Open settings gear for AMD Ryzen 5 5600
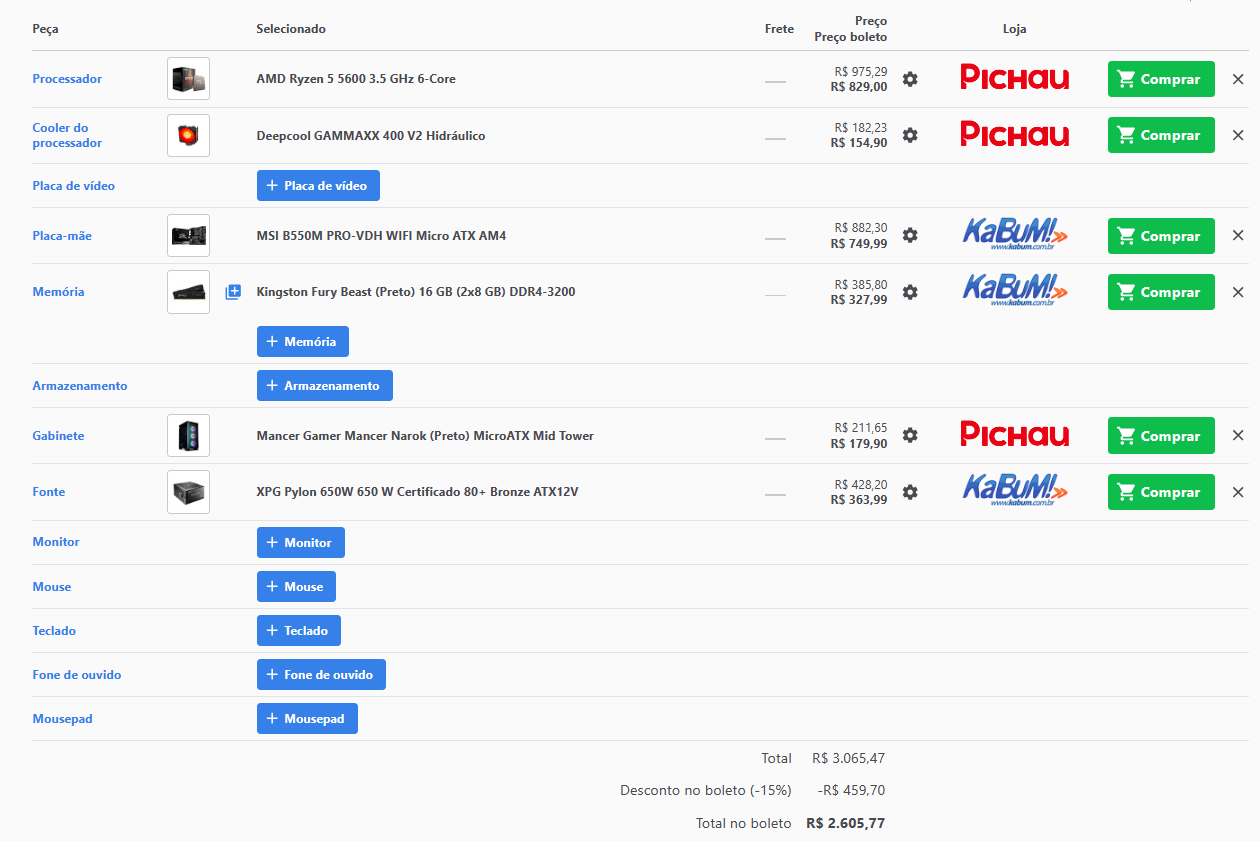Viewport: 1260px width, 841px height. click(x=910, y=79)
